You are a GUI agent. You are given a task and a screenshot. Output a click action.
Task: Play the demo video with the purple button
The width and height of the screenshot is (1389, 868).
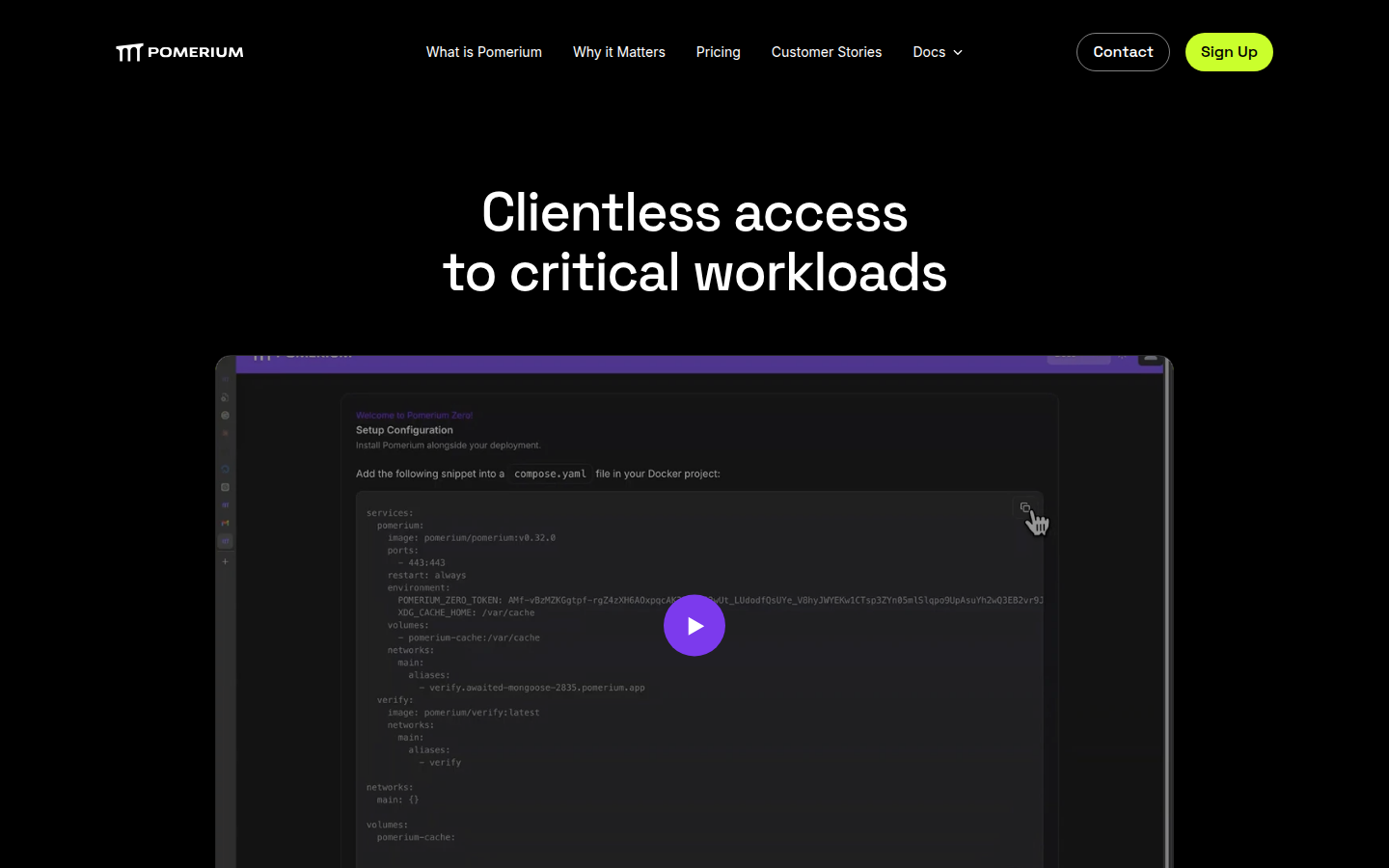coord(694,625)
